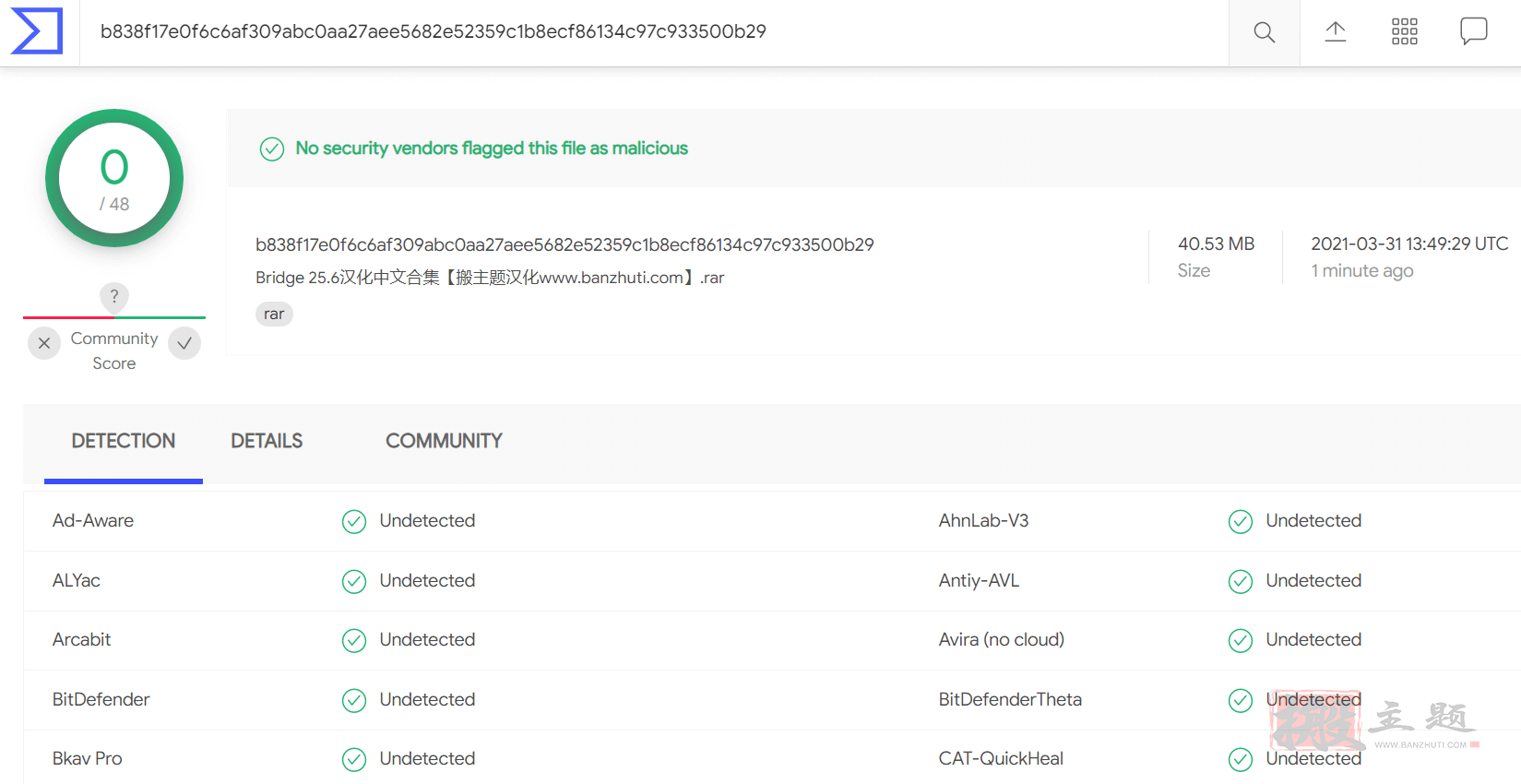Click the upload file icon
Screen dimensions: 1521x784
[1336, 32]
